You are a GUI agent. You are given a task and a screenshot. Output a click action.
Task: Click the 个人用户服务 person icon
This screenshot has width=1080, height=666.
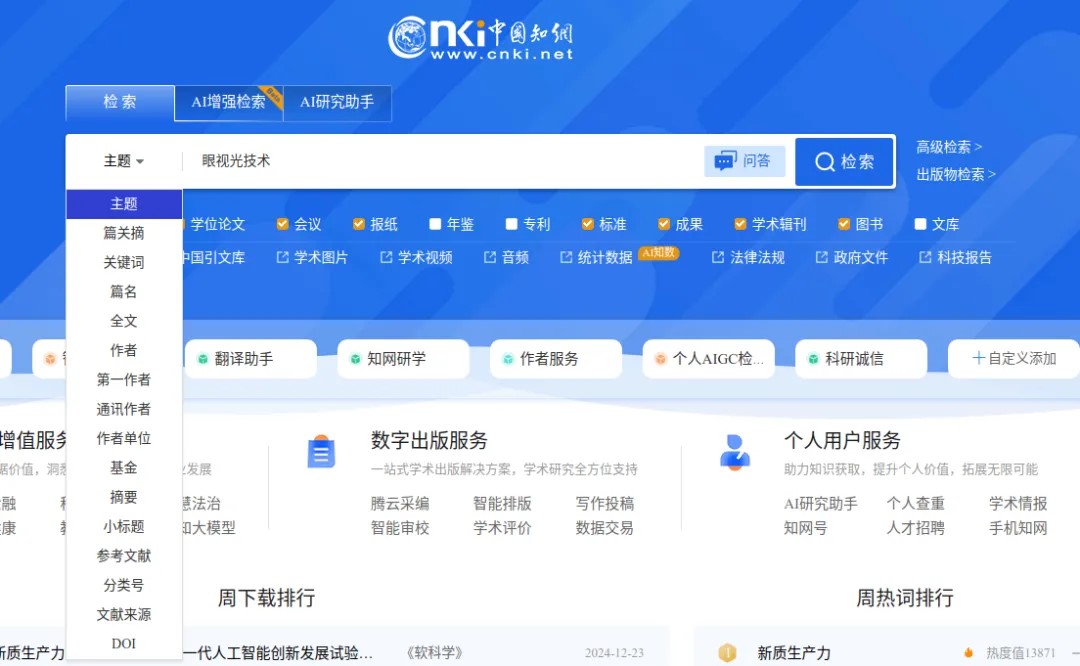[735, 452]
